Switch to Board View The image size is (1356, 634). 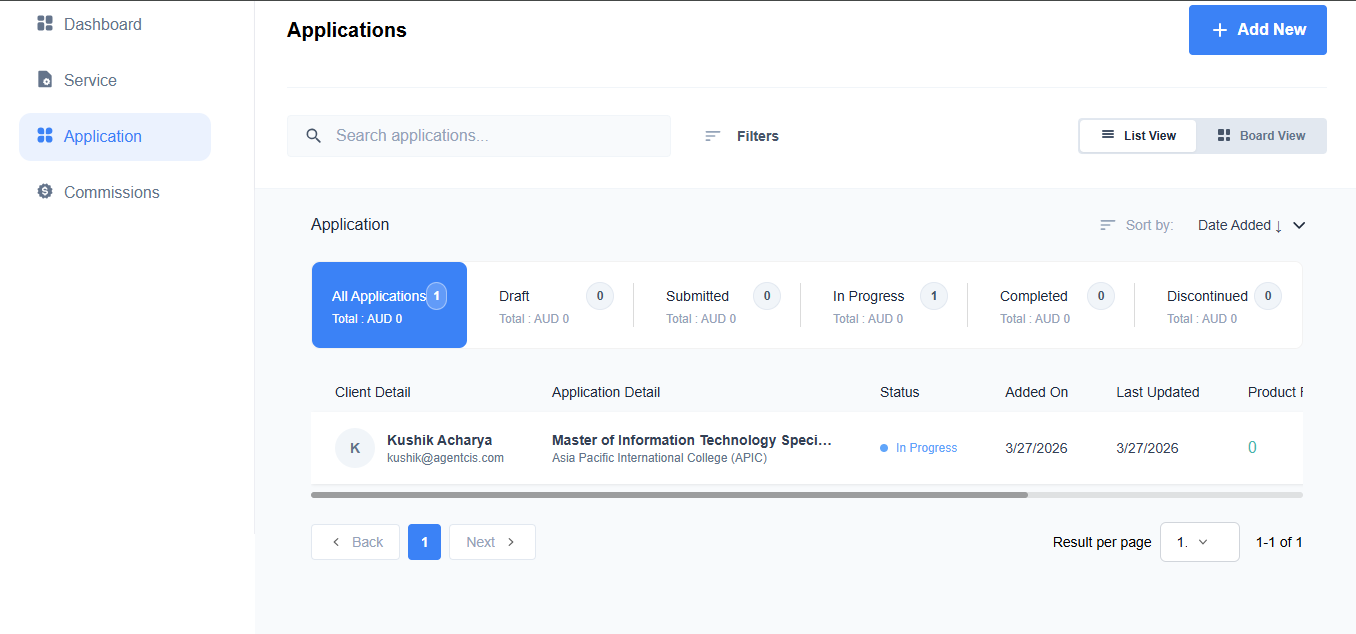coord(1261,136)
